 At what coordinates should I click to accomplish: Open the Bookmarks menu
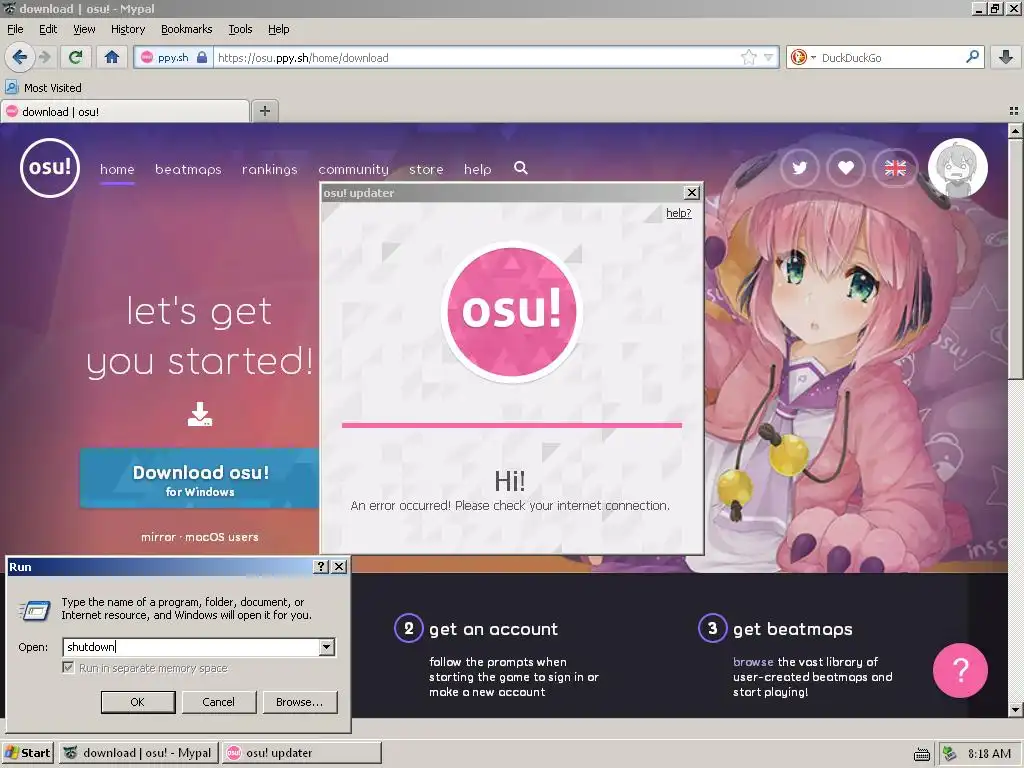point(186,29)
